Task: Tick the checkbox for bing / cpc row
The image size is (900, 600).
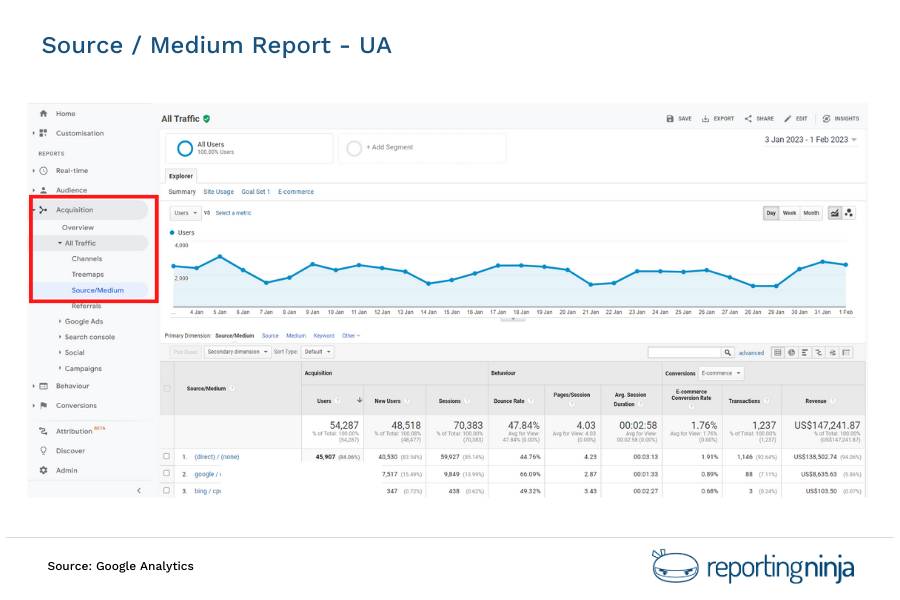Action: [x=166, y=491]
